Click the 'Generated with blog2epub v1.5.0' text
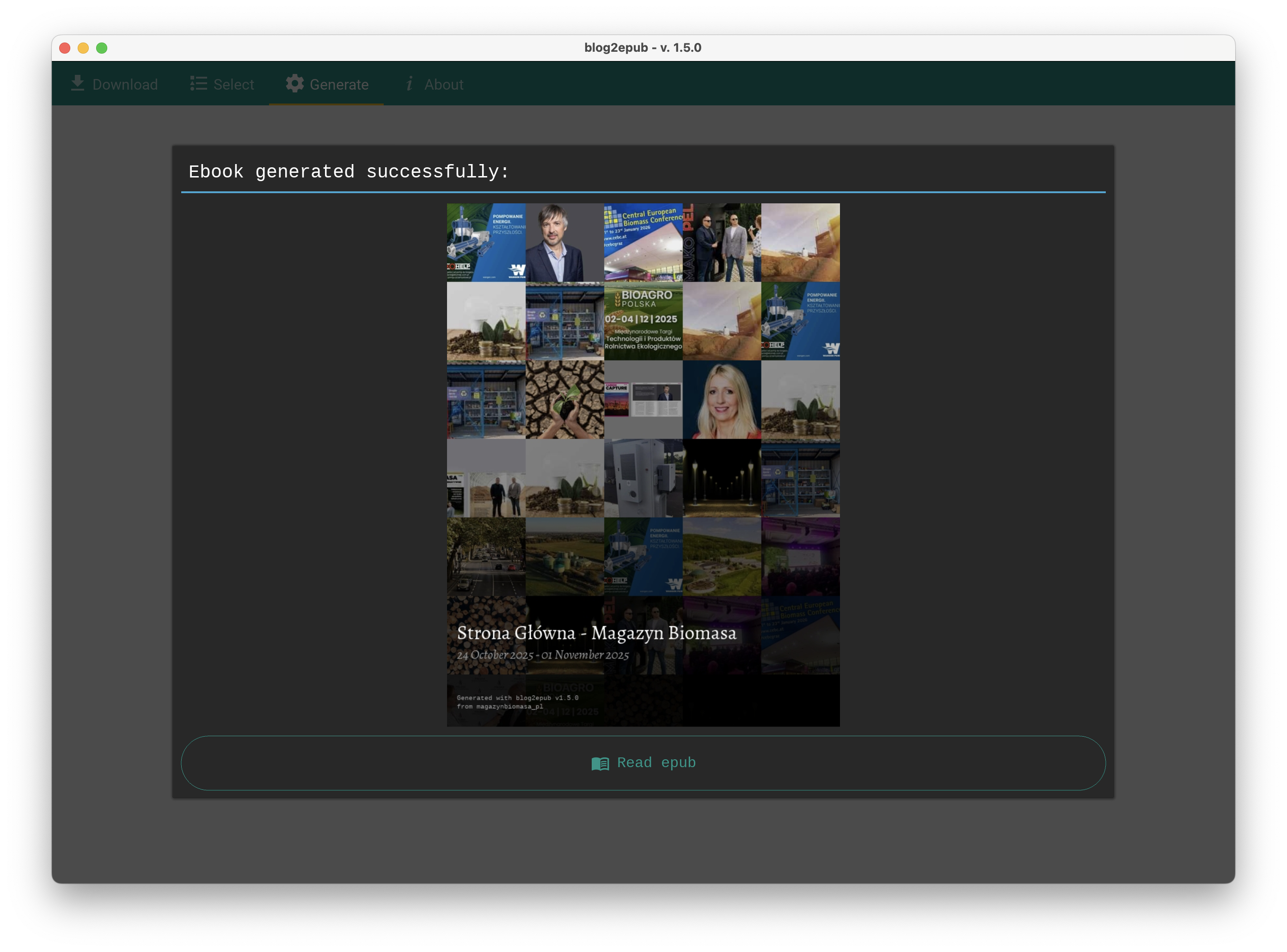Image resolution: width=1287 pixels, height=952 pixels. tap(518, 698)
